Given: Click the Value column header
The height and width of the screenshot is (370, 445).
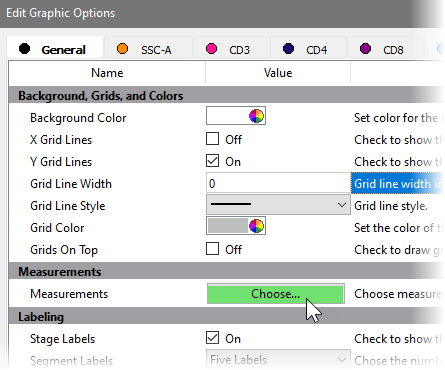Looking at the screenshot, I should pyautogui.click(x=278, y=73).
